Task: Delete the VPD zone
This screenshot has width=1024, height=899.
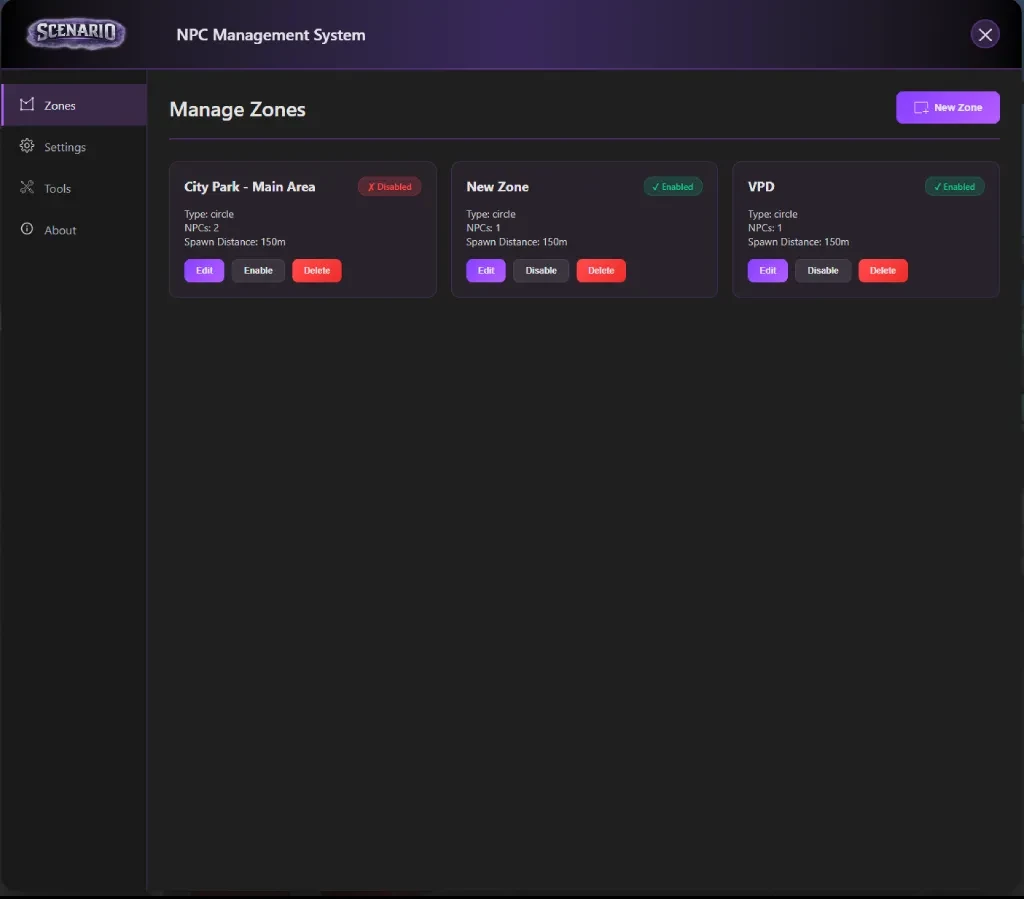Action: tap(883, 270)
